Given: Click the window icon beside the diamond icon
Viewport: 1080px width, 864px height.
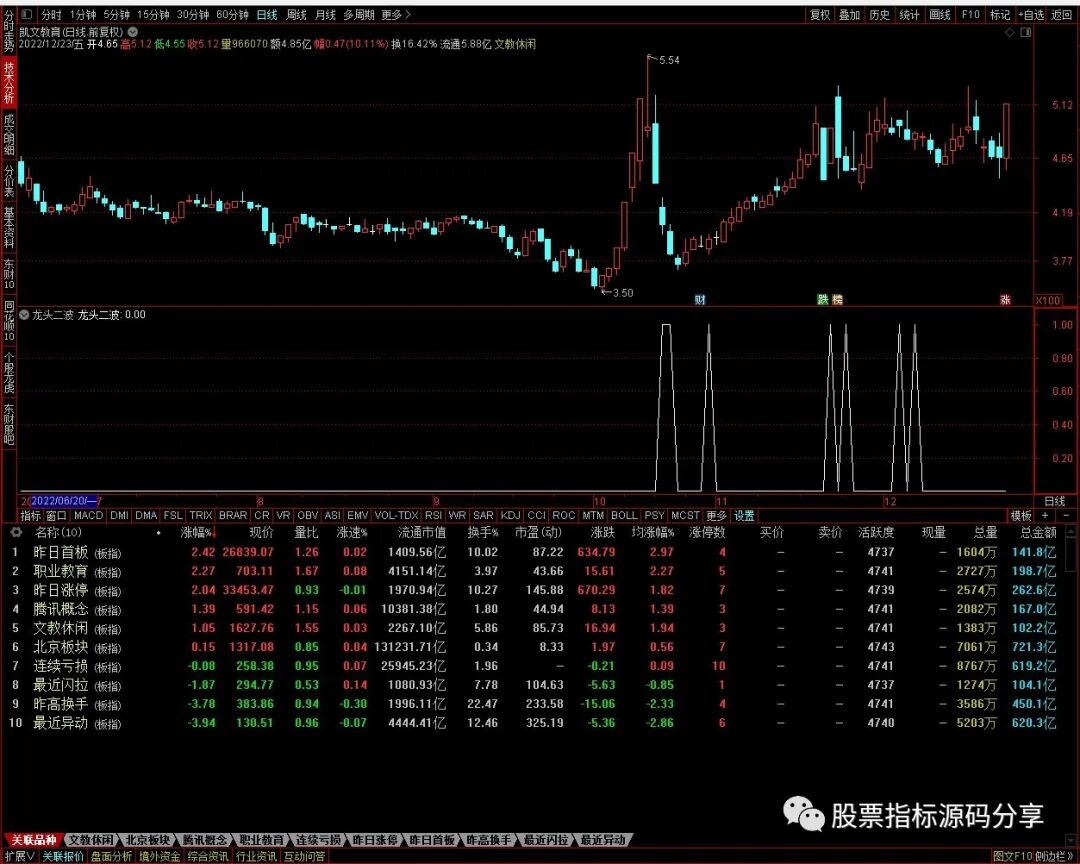Looking at the screenshot, I should click(1026, 32).
